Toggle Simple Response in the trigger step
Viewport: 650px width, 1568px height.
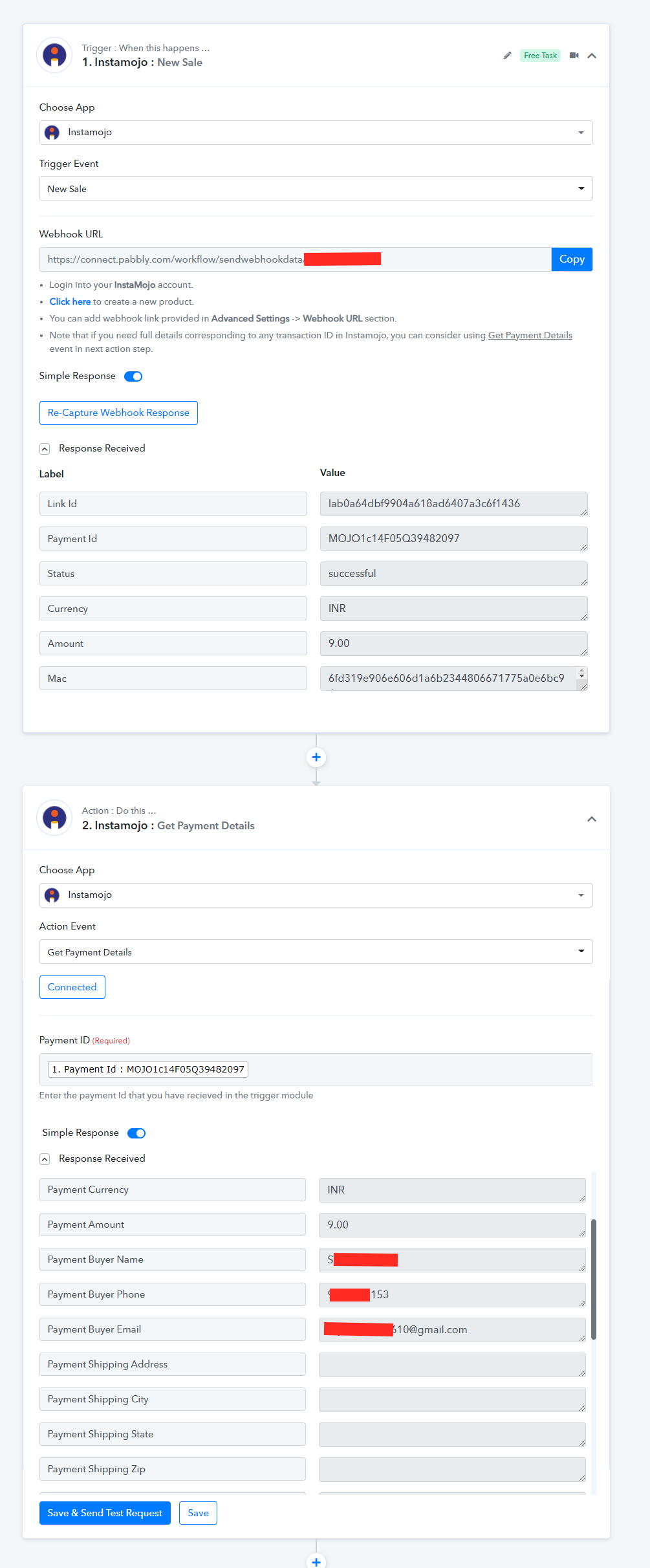[x=133, y=376]
